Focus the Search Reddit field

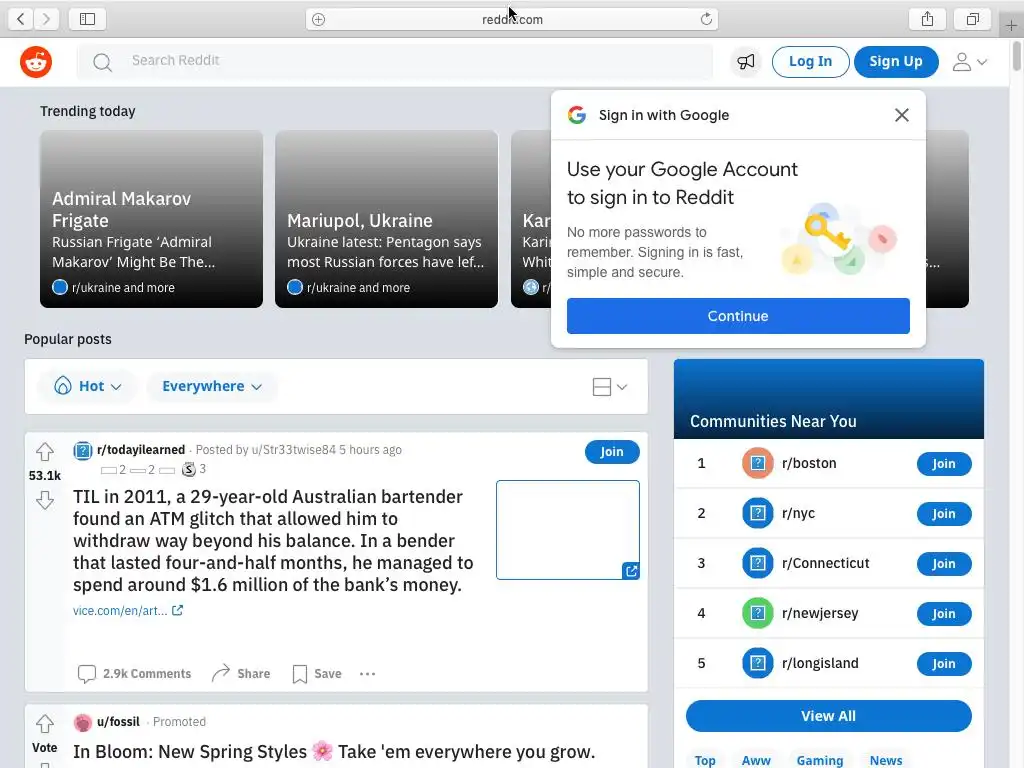click(x=394, y=61)
